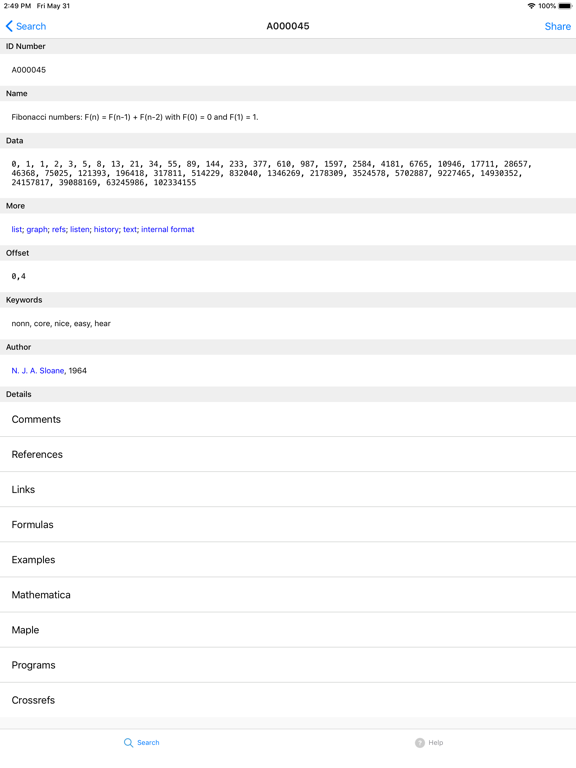Tap the A000045 ID number value

tap(29, 70)
